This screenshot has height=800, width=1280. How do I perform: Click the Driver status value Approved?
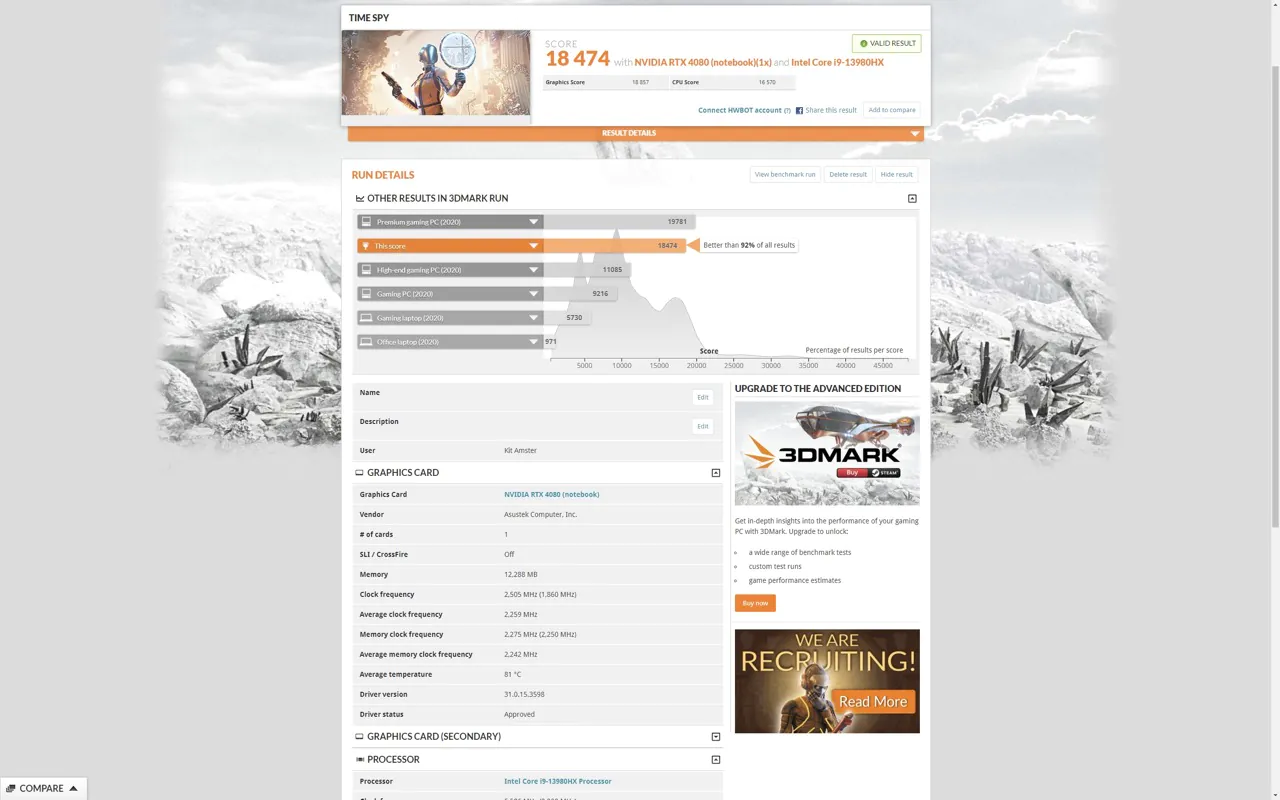tap(519, 714)
